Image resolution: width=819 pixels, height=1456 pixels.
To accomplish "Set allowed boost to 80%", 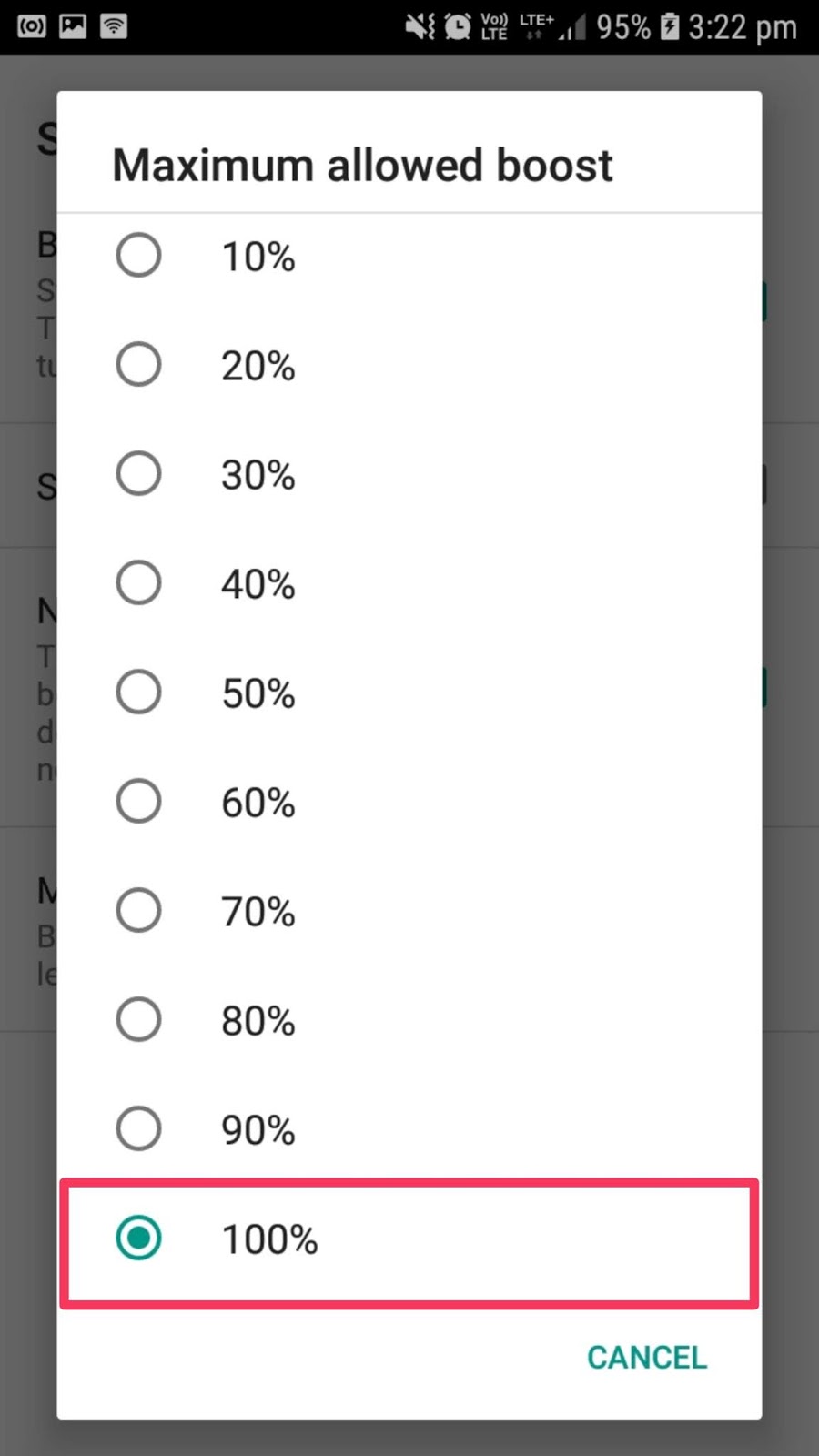I will coord(138,1019).
